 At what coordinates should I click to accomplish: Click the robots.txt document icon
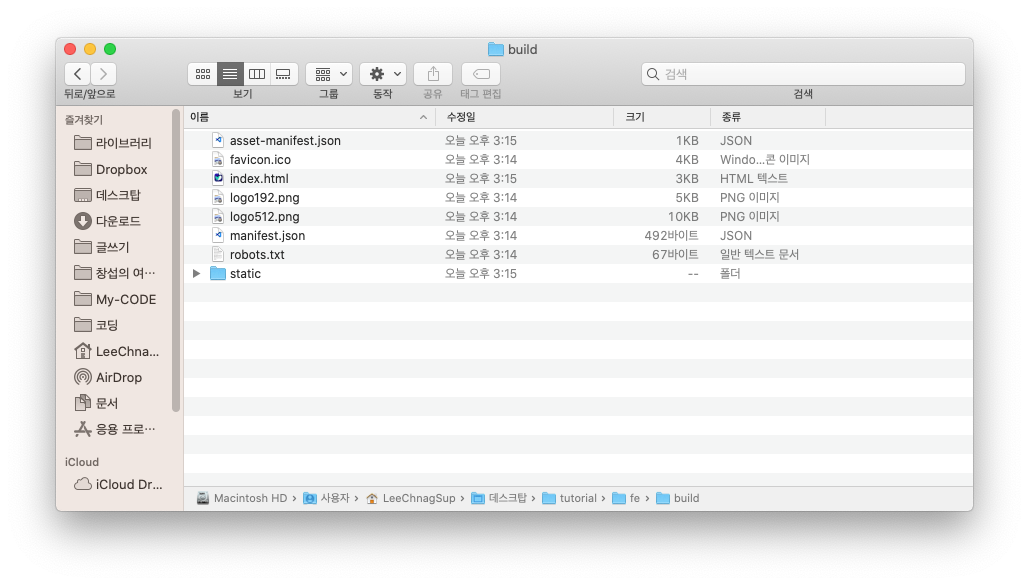click(218, 254)
